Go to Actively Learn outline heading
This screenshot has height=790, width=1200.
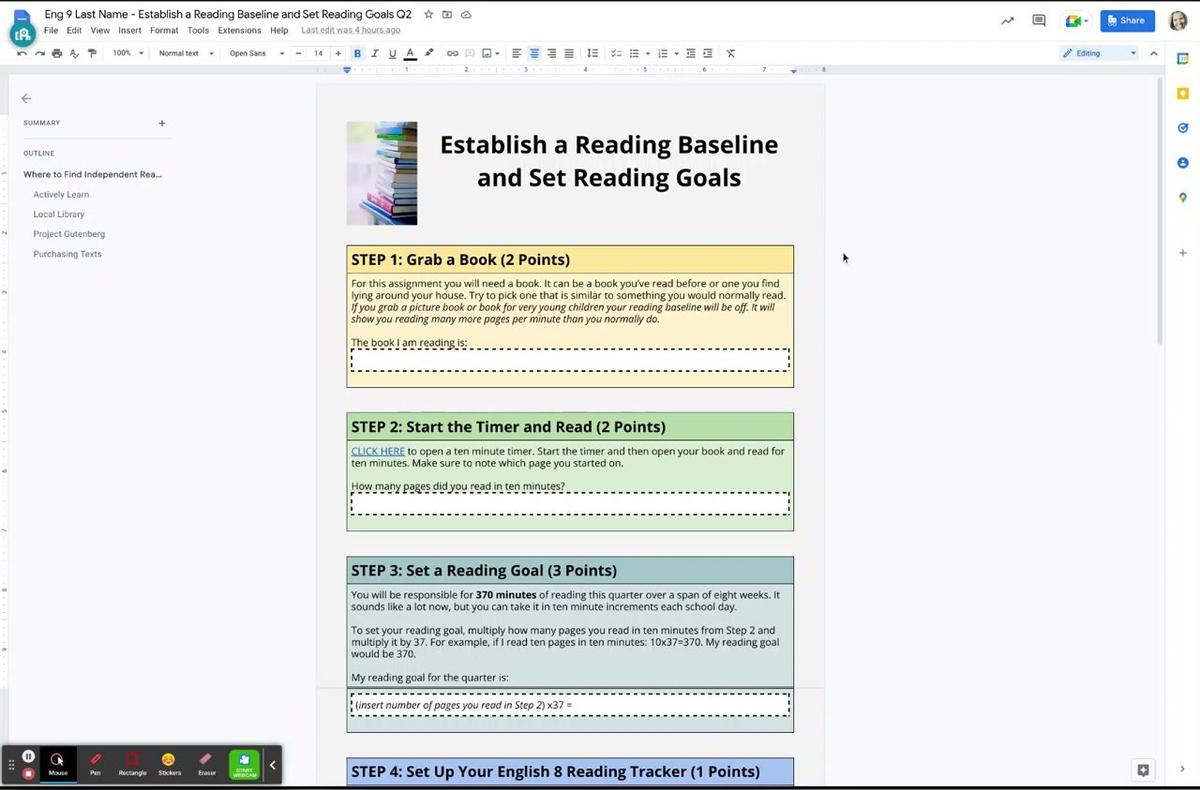[x=61, y=195]
